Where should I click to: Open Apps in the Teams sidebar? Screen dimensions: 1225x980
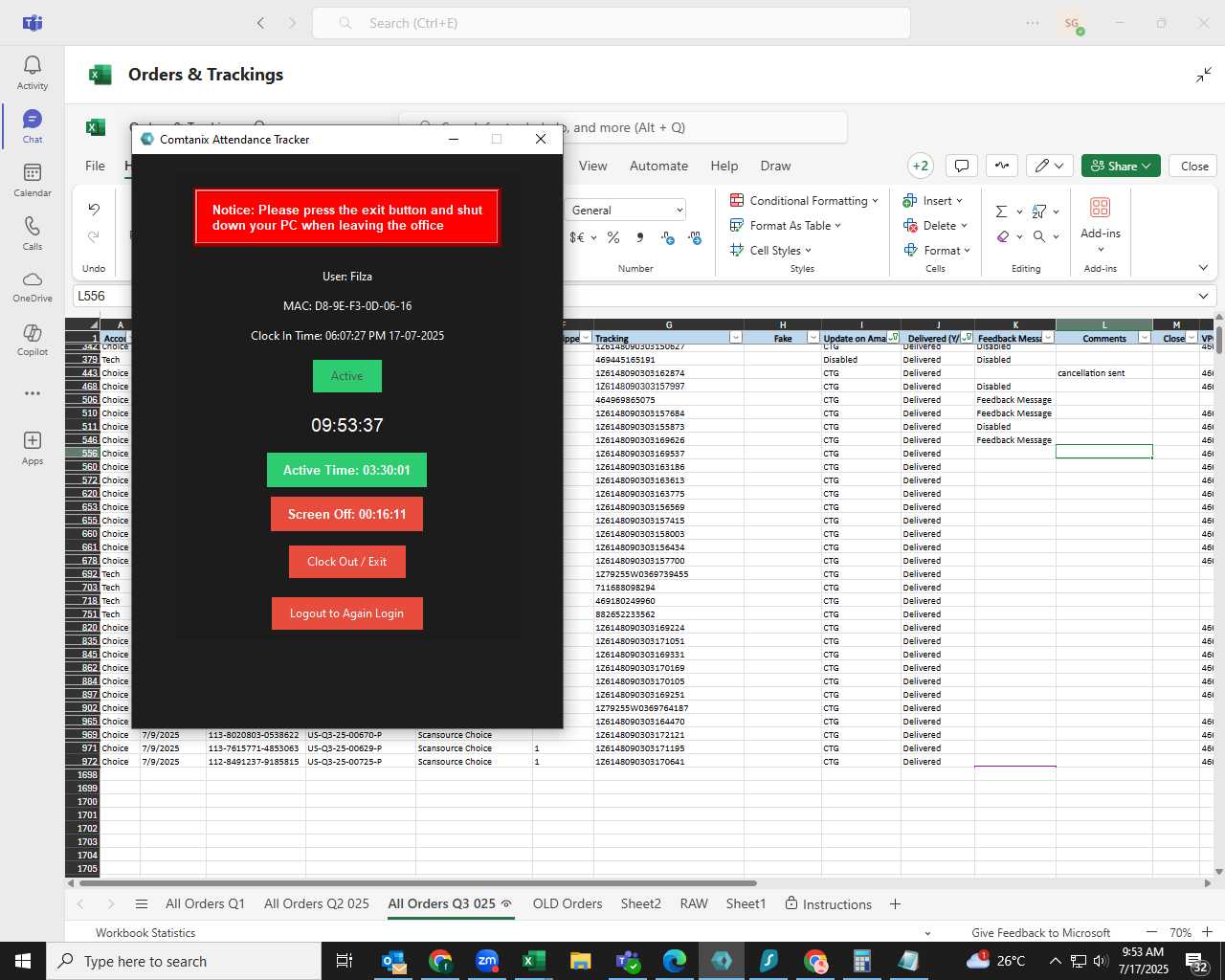click(33, 447)
